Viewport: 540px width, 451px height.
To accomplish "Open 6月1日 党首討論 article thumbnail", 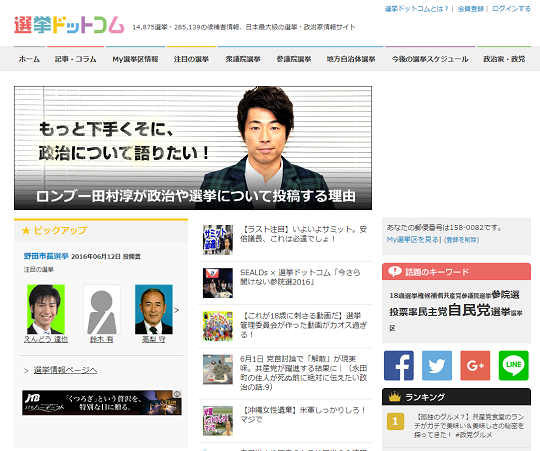I will [x=218, y=369].
